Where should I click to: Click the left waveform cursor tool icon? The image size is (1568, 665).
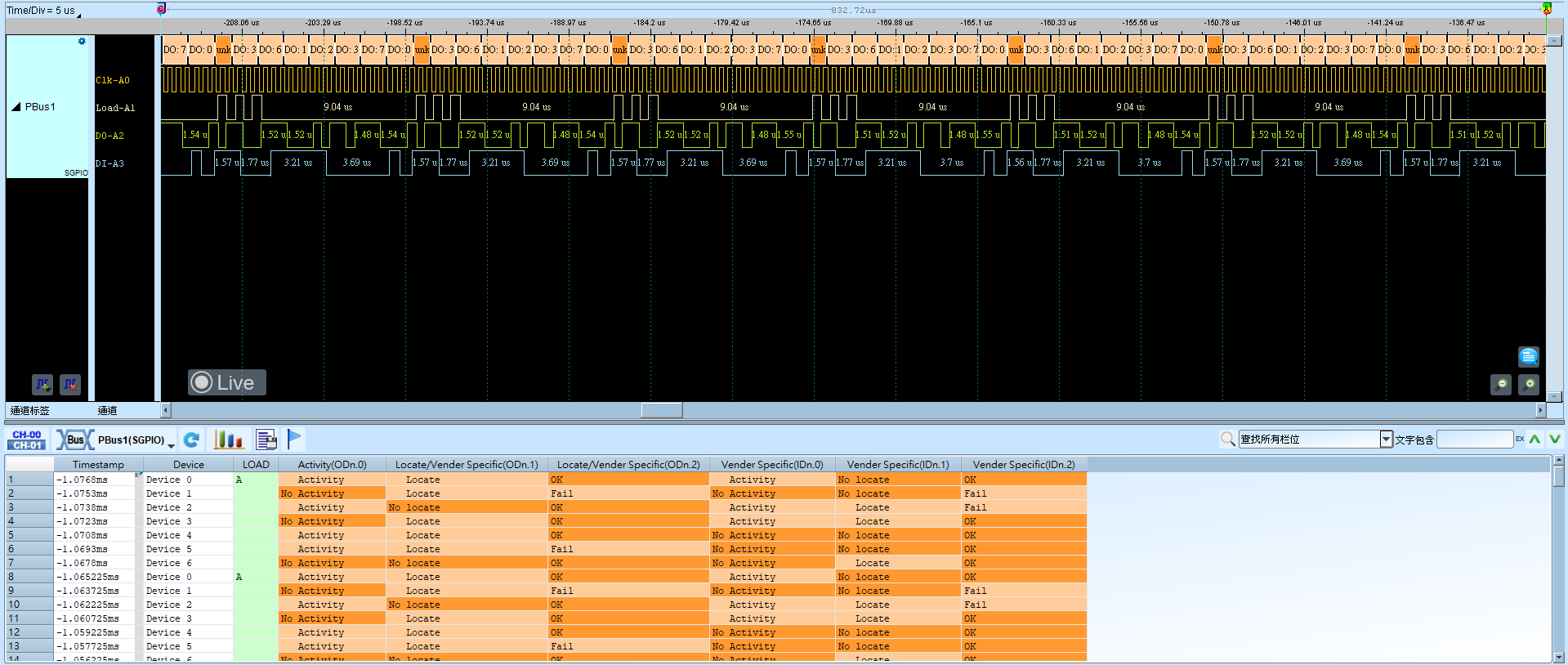(42, 384)
